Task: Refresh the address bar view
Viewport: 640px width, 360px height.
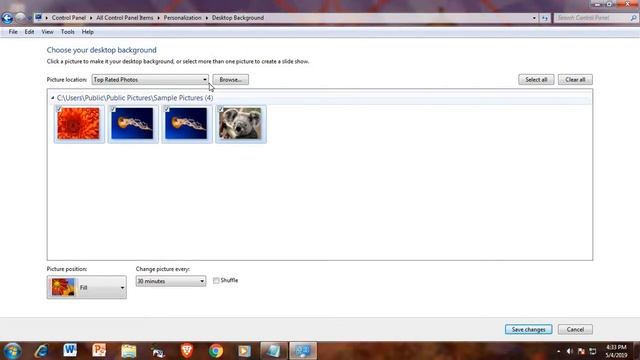Action: coord(545,18)
